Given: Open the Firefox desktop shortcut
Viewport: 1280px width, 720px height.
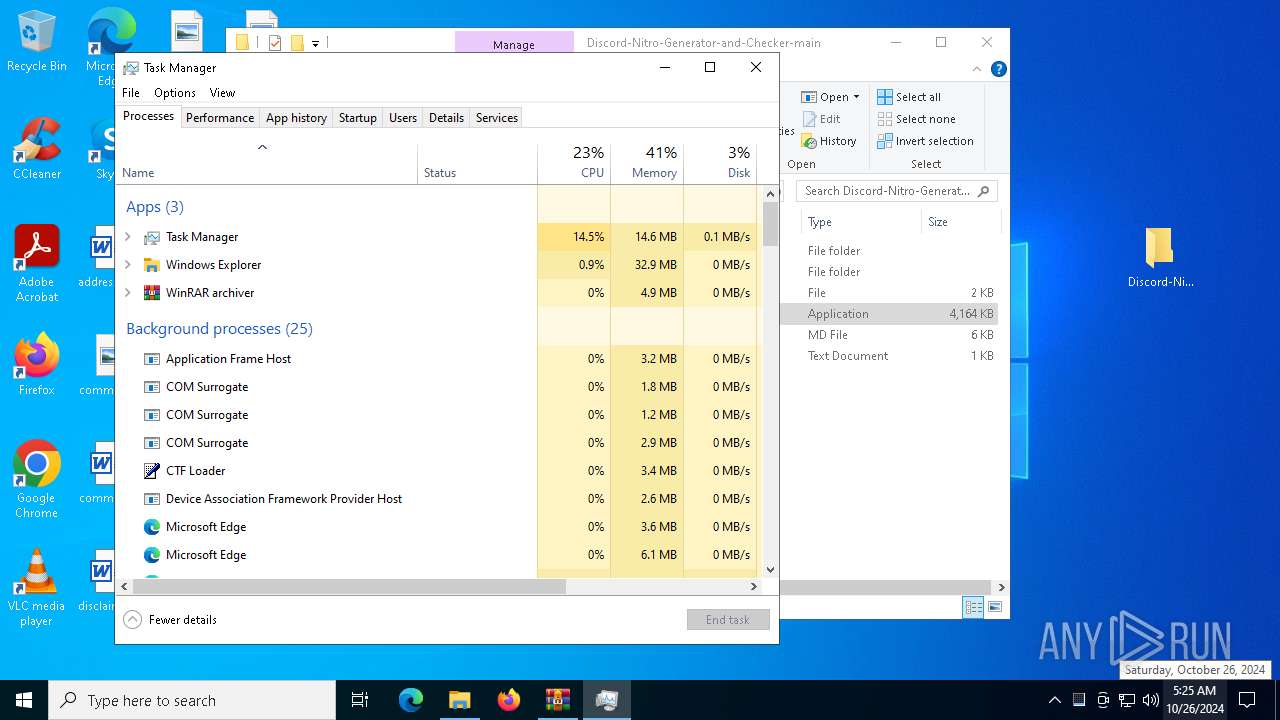Looking at the screenshot, I should [37, 365].
